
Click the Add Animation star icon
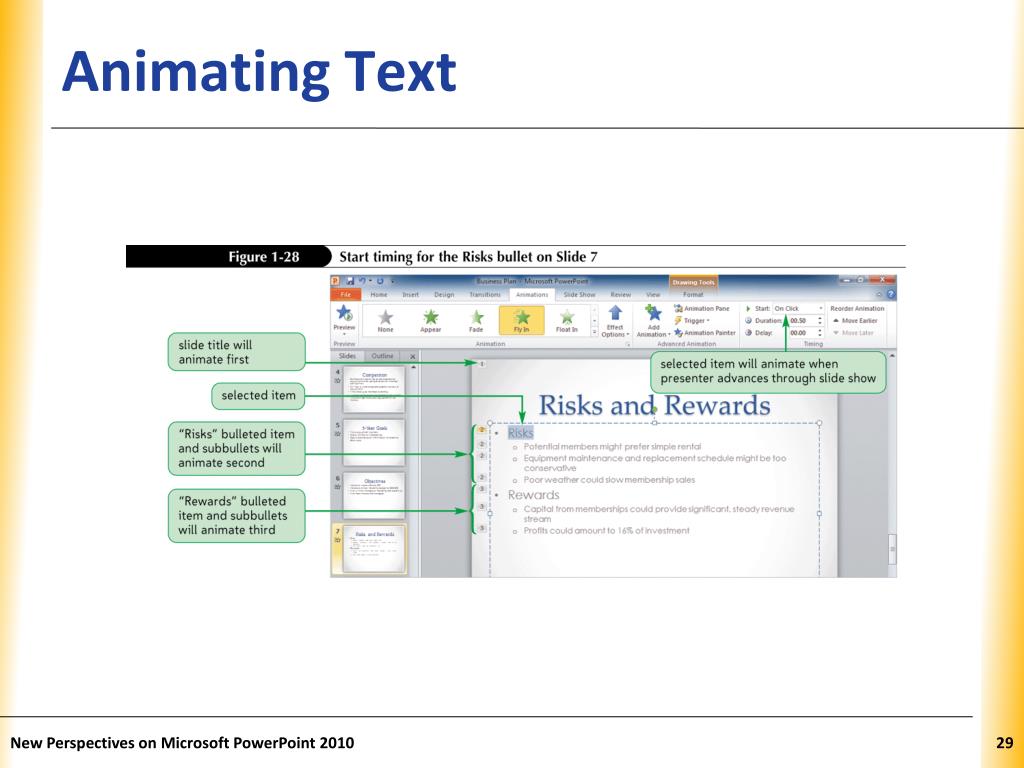click(653, 313)
